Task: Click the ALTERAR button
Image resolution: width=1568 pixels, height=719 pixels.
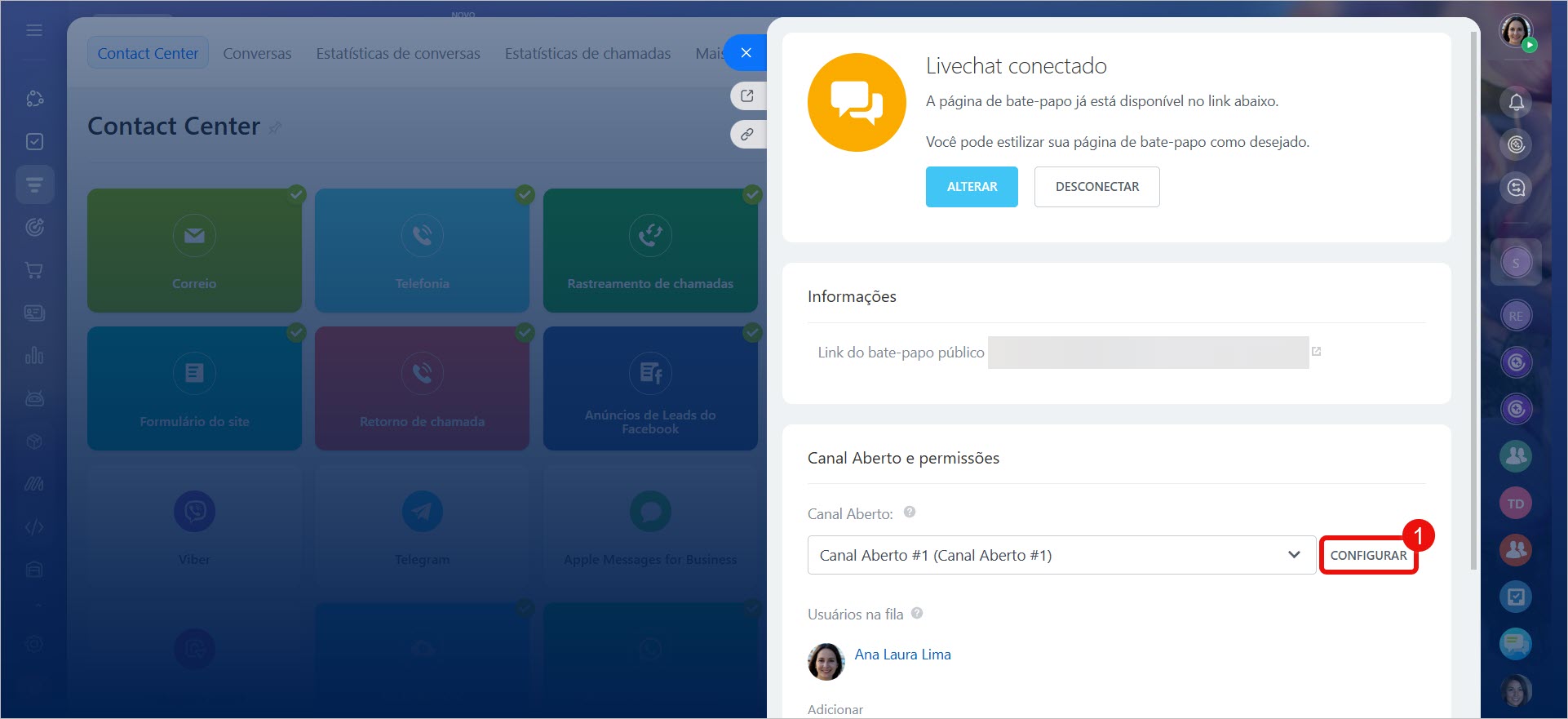Action: [x=971, y=187]
